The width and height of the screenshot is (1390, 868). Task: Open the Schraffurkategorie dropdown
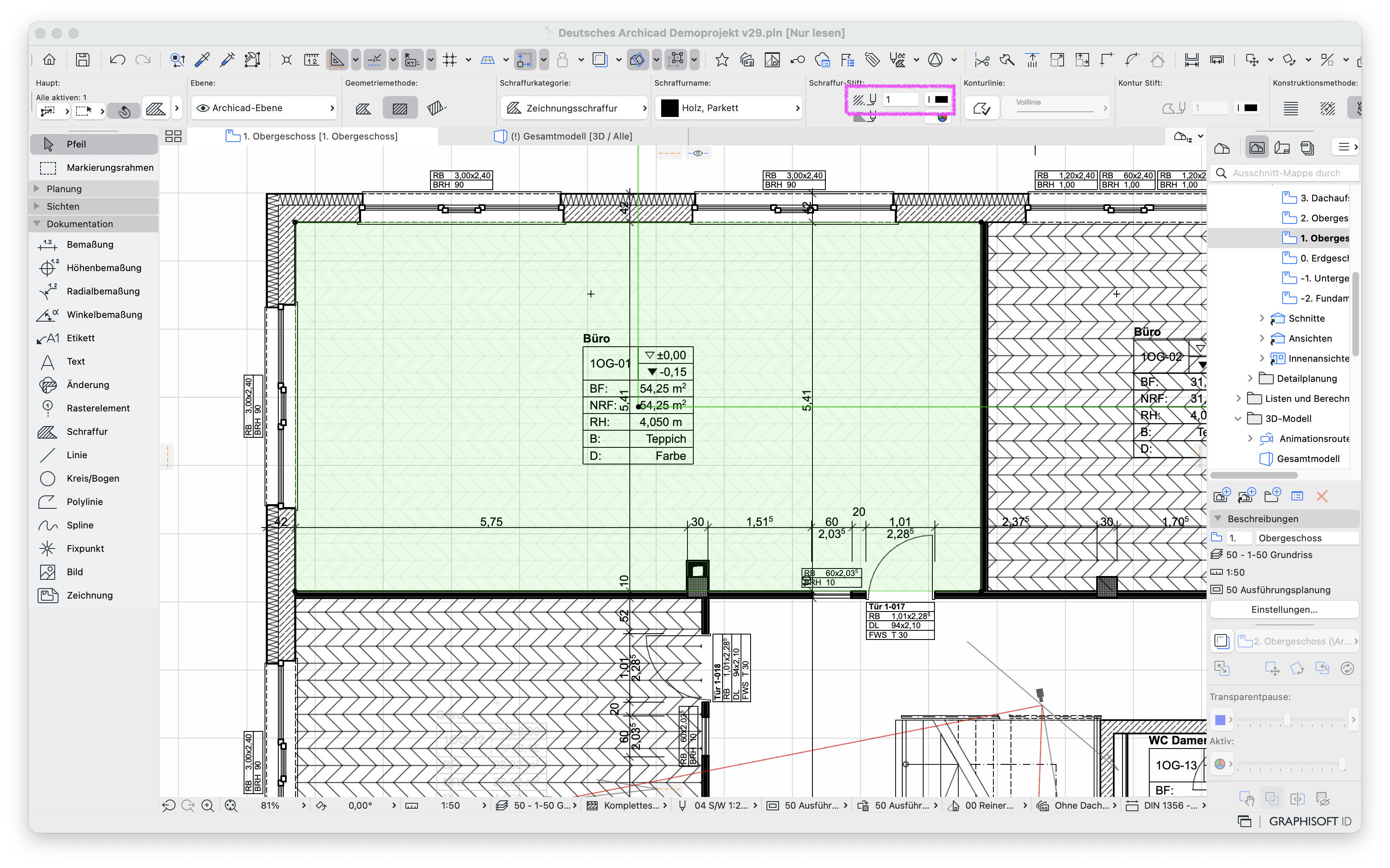point(574,108)
